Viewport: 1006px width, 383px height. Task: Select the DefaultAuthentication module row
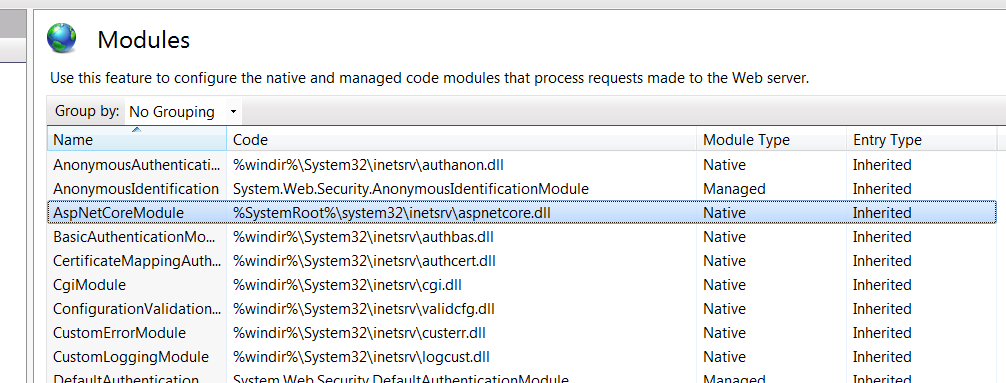(522, 377)
